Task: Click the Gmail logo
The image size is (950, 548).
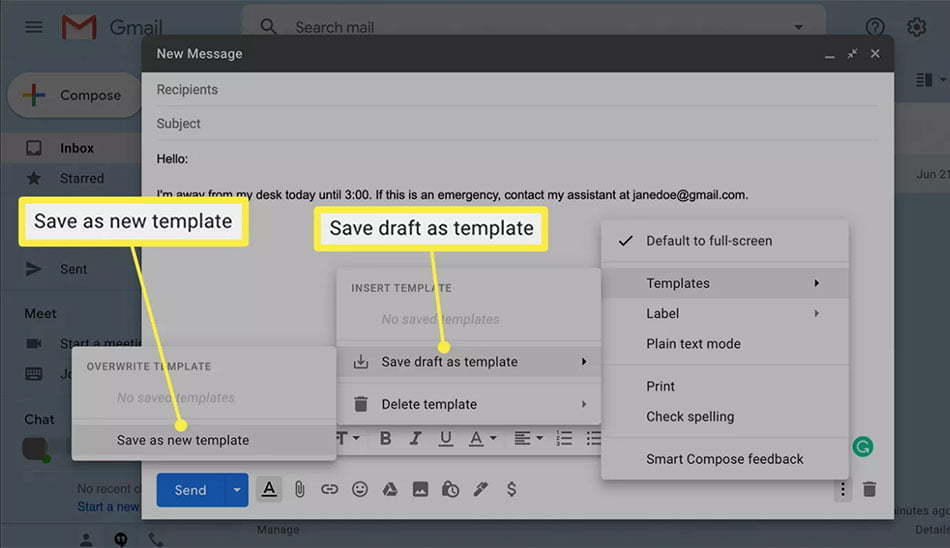Action: click(x=112, y=27)
